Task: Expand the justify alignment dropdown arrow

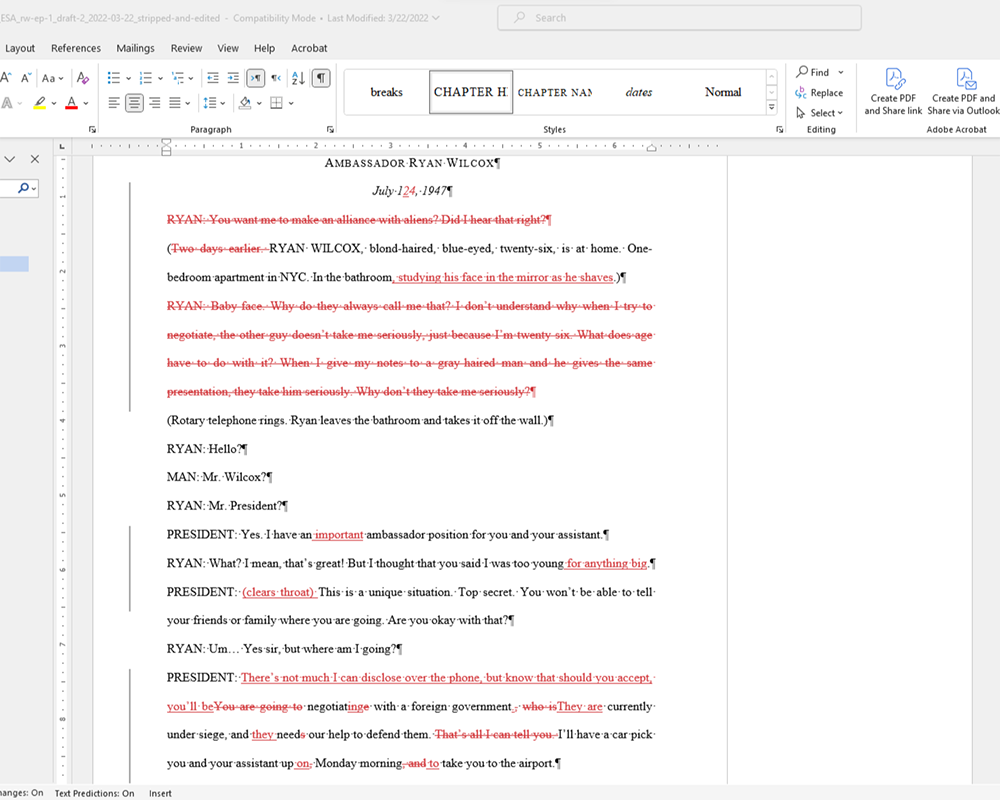Action: 188,103
